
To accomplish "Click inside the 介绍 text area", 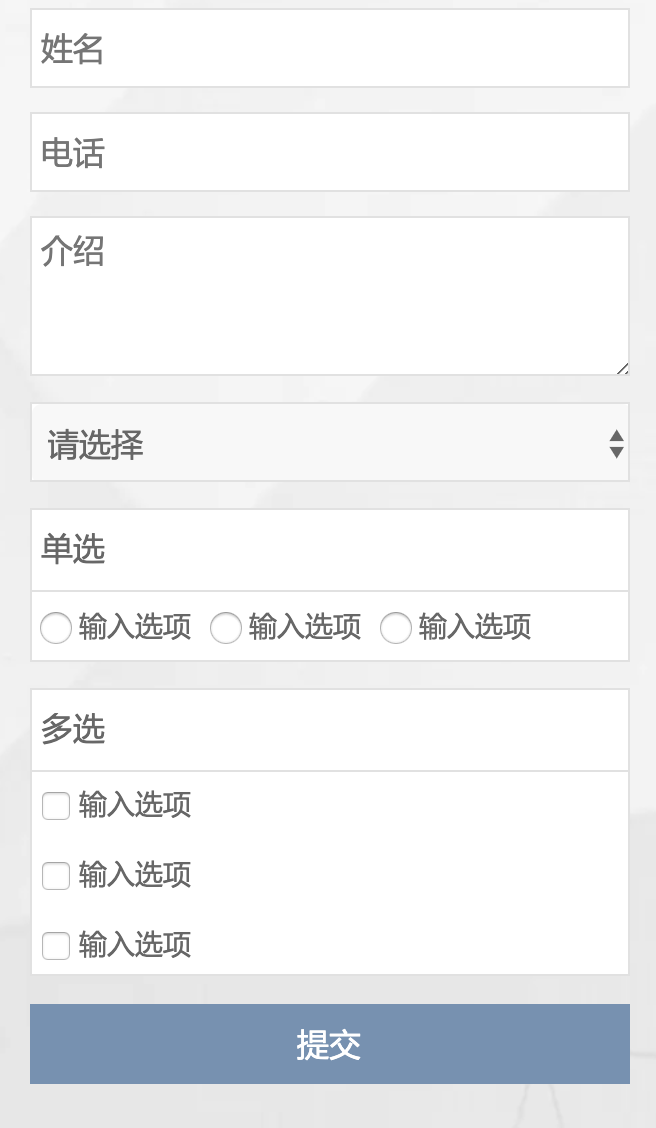I will [x=330, y=296].
